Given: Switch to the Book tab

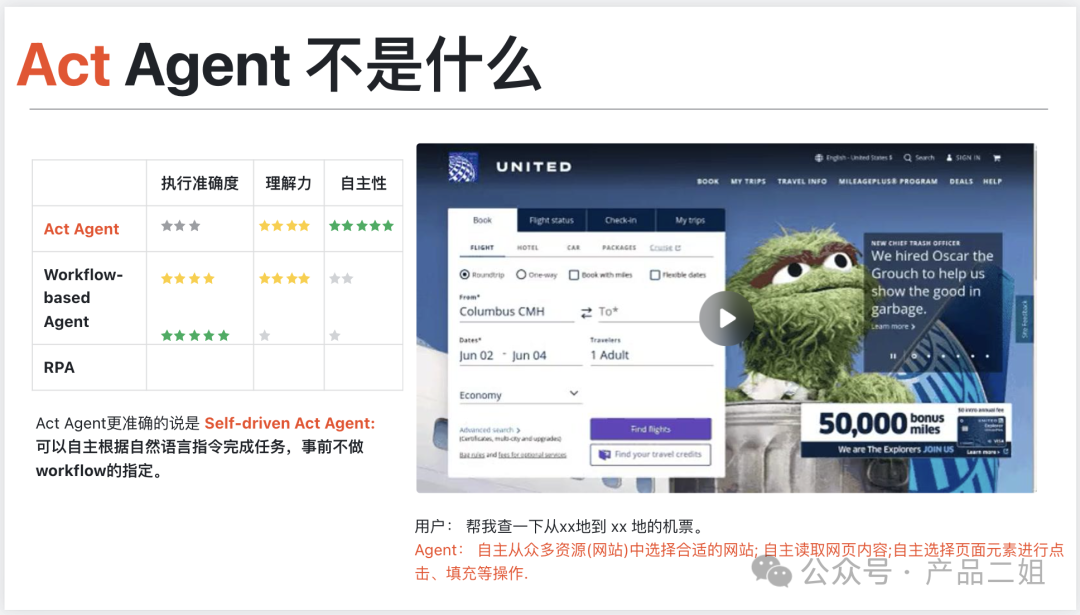Looking at the screenshot, I should pos(482,220).
